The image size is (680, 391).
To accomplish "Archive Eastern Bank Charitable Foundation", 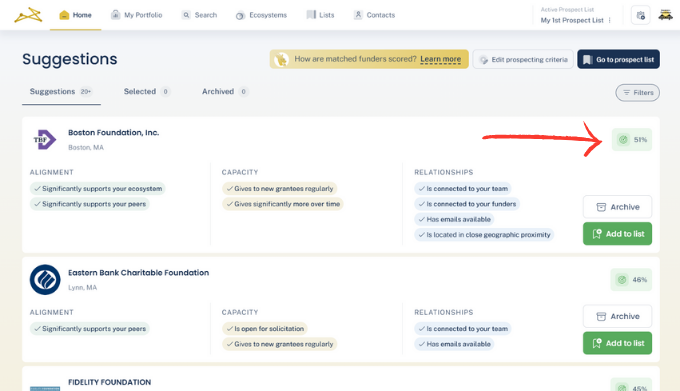I will point(618,316).
